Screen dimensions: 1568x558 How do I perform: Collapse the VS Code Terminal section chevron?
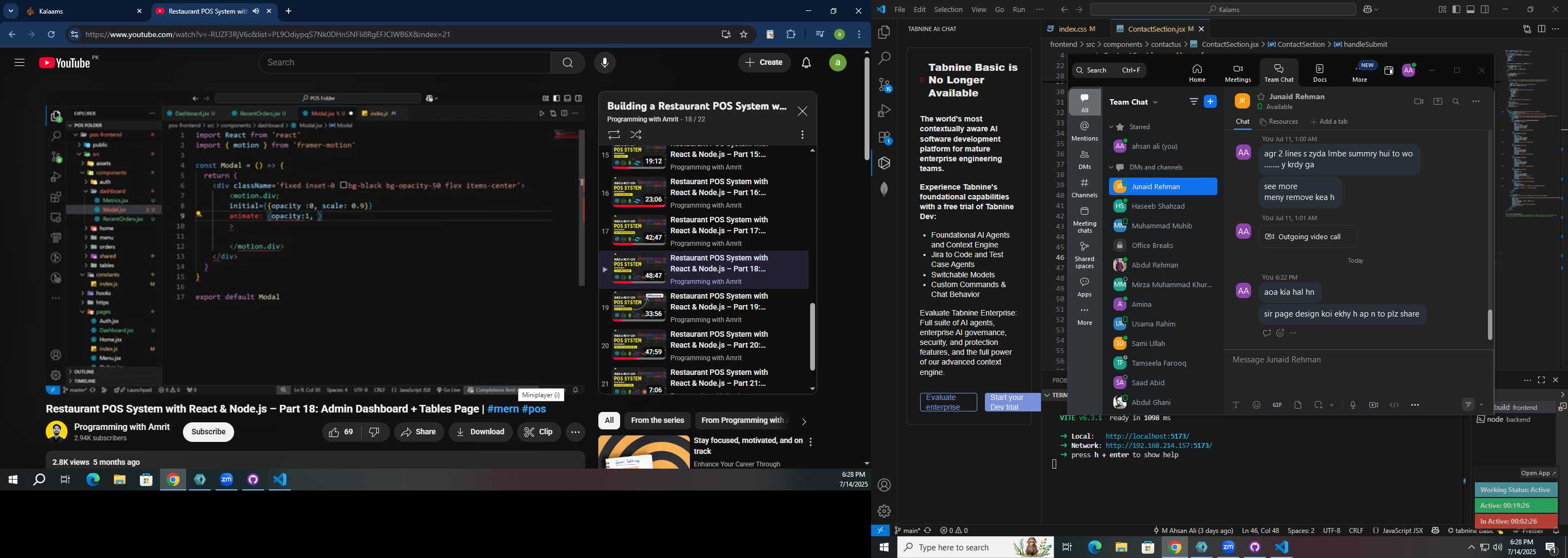click(x=1047, y=396)
